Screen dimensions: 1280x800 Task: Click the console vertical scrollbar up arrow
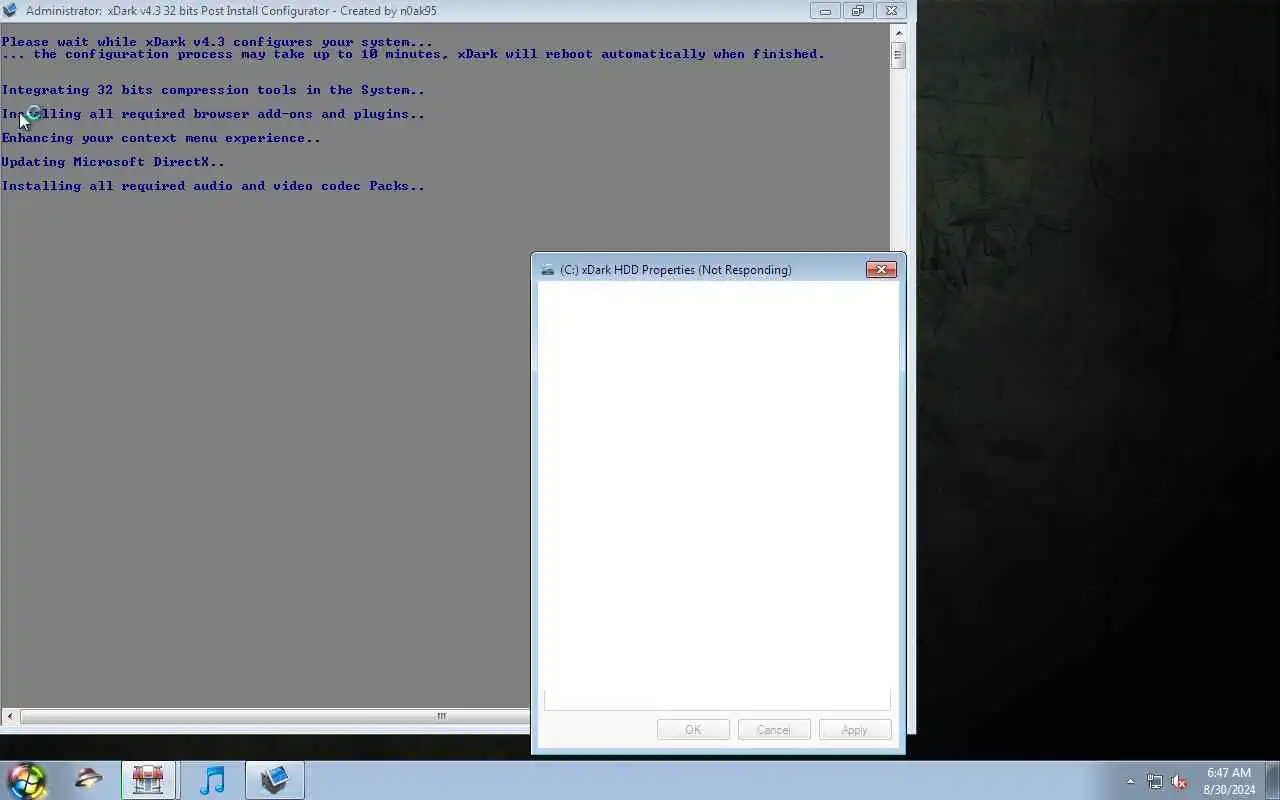click(x=898, y=33)
